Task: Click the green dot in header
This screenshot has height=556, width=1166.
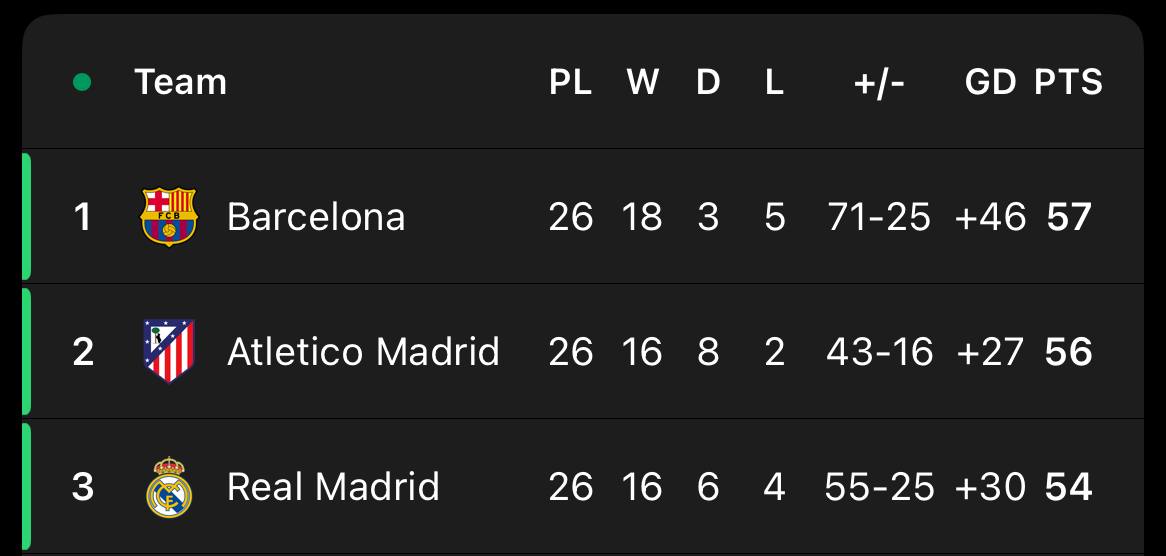Action: coord(82,82)
